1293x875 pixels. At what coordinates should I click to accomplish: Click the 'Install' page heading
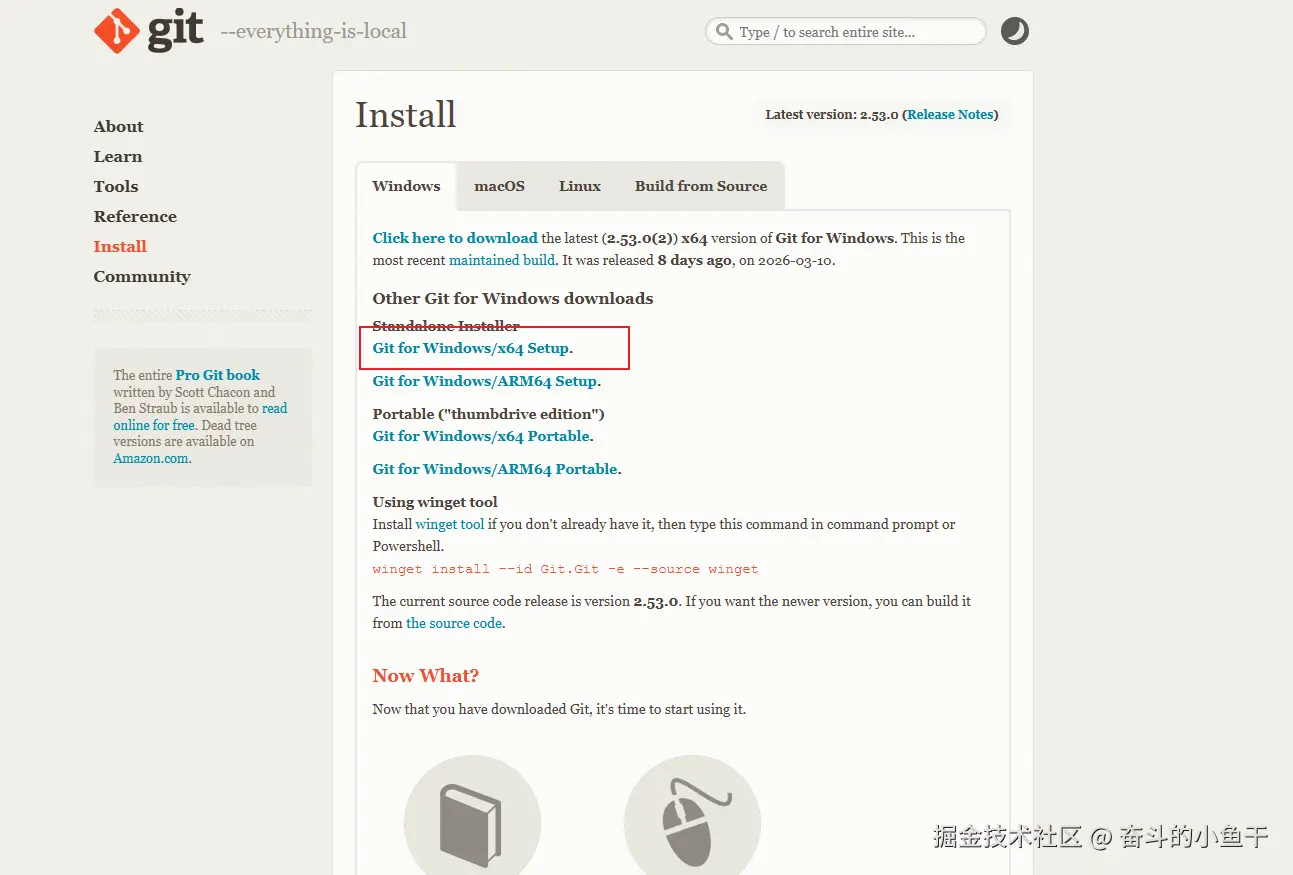pyautogui.click(x=406, y=115)
